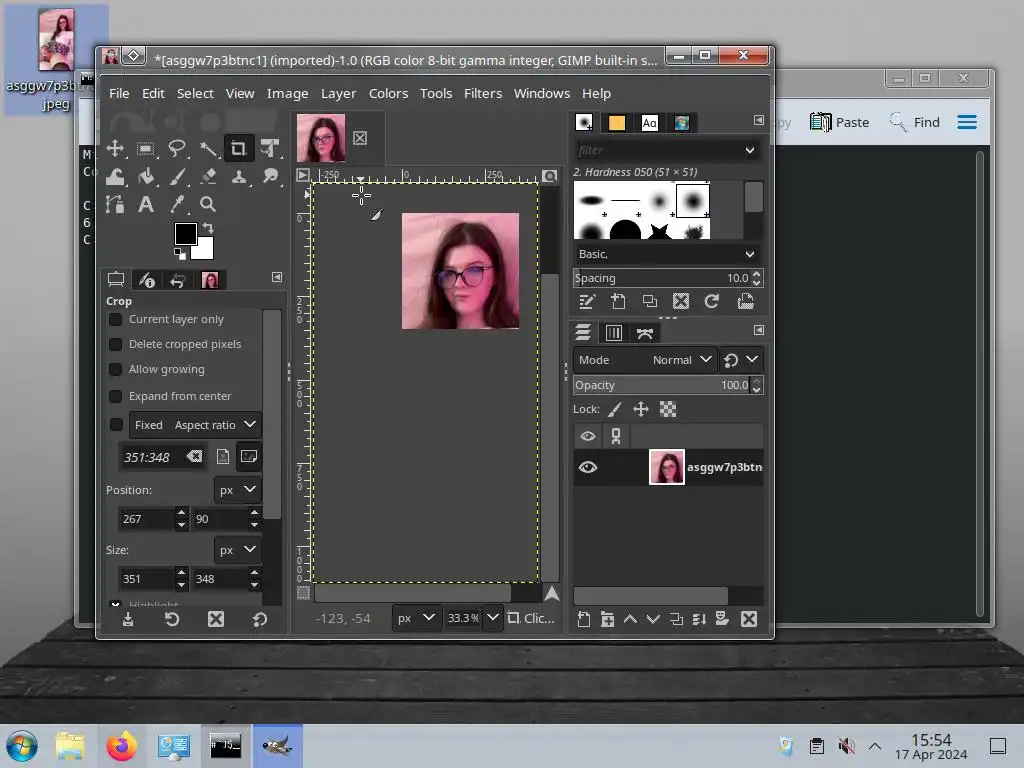
Task: Swap foreground and background colors arrow
Action: pos(208,229)
